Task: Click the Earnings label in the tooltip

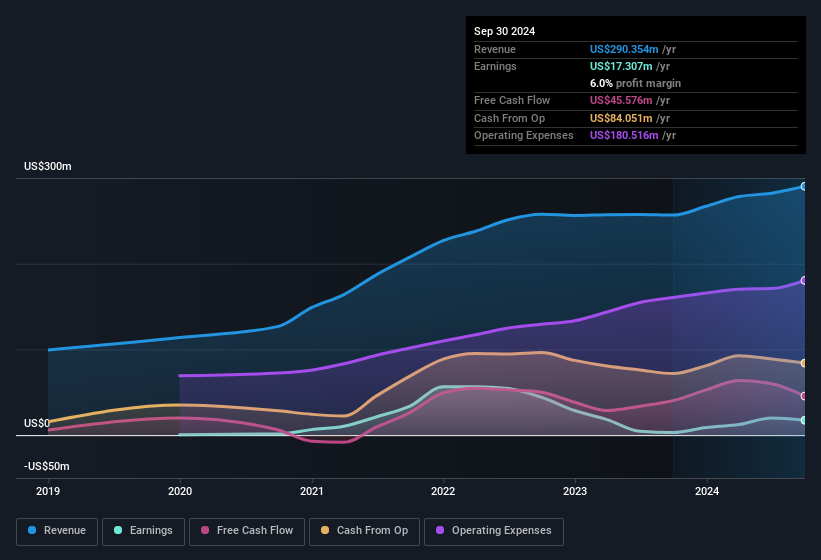Action: pos(495,66)
